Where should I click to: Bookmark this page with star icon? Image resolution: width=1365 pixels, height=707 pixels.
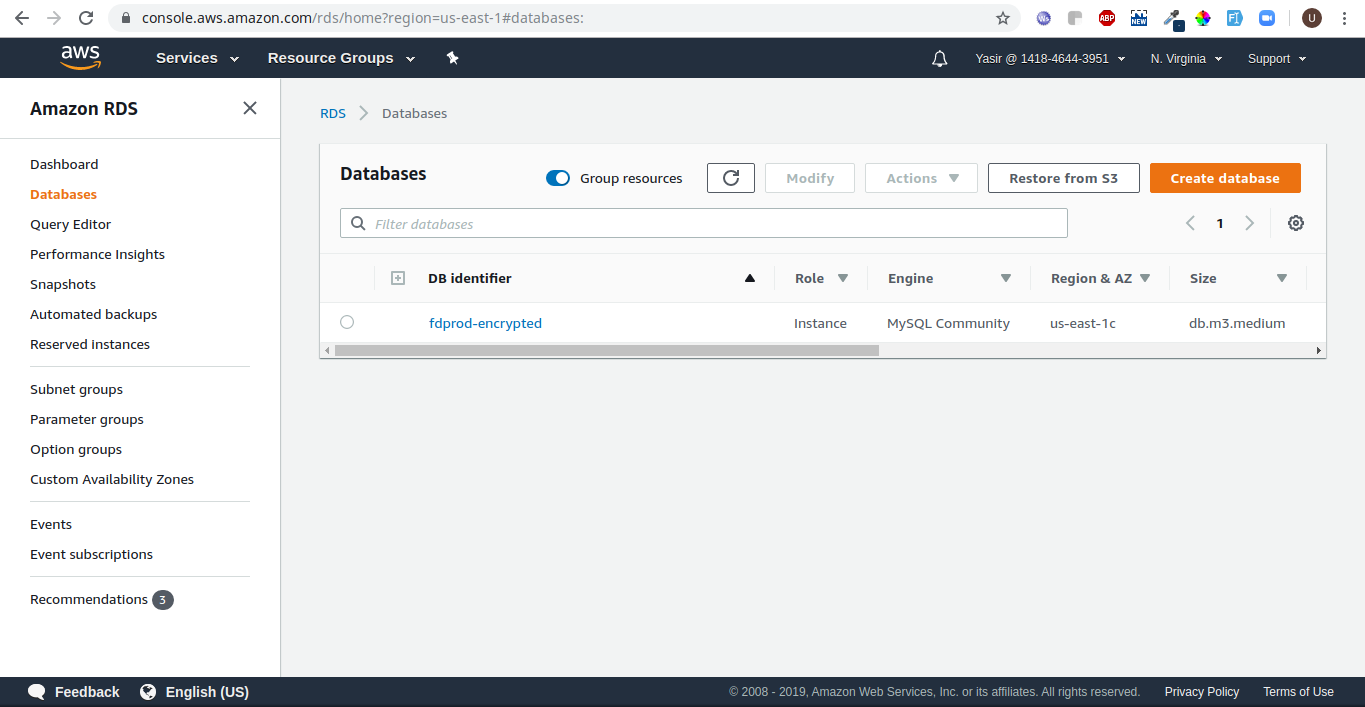click(x=1002, y=18)
